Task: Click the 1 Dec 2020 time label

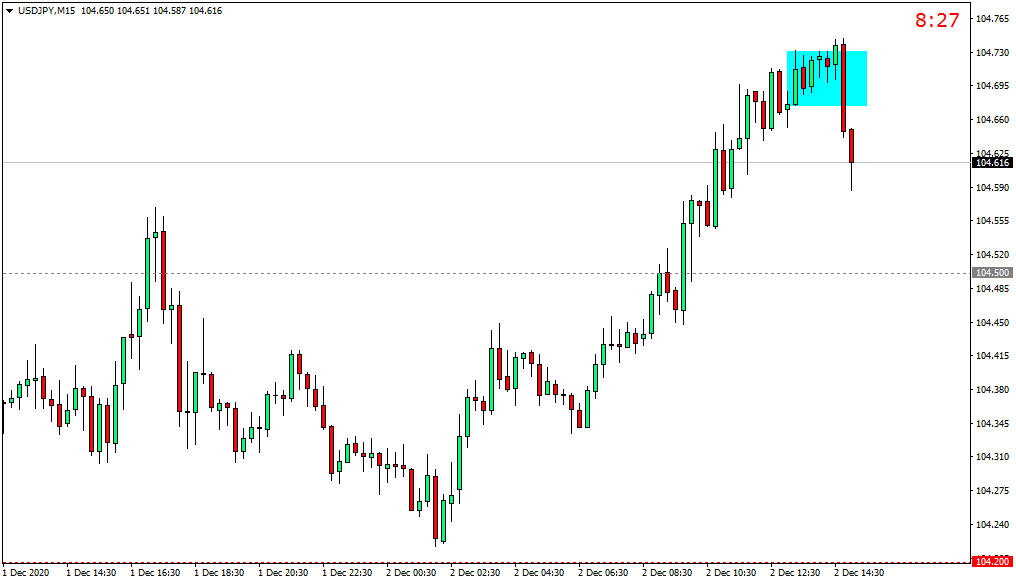Action: 25,573
